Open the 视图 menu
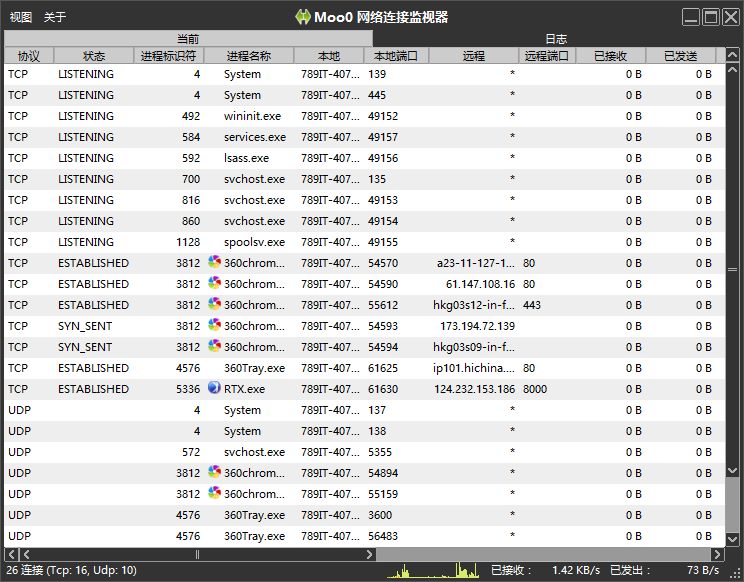Screen dimensions: 744x582 click(x=21, y=18)
